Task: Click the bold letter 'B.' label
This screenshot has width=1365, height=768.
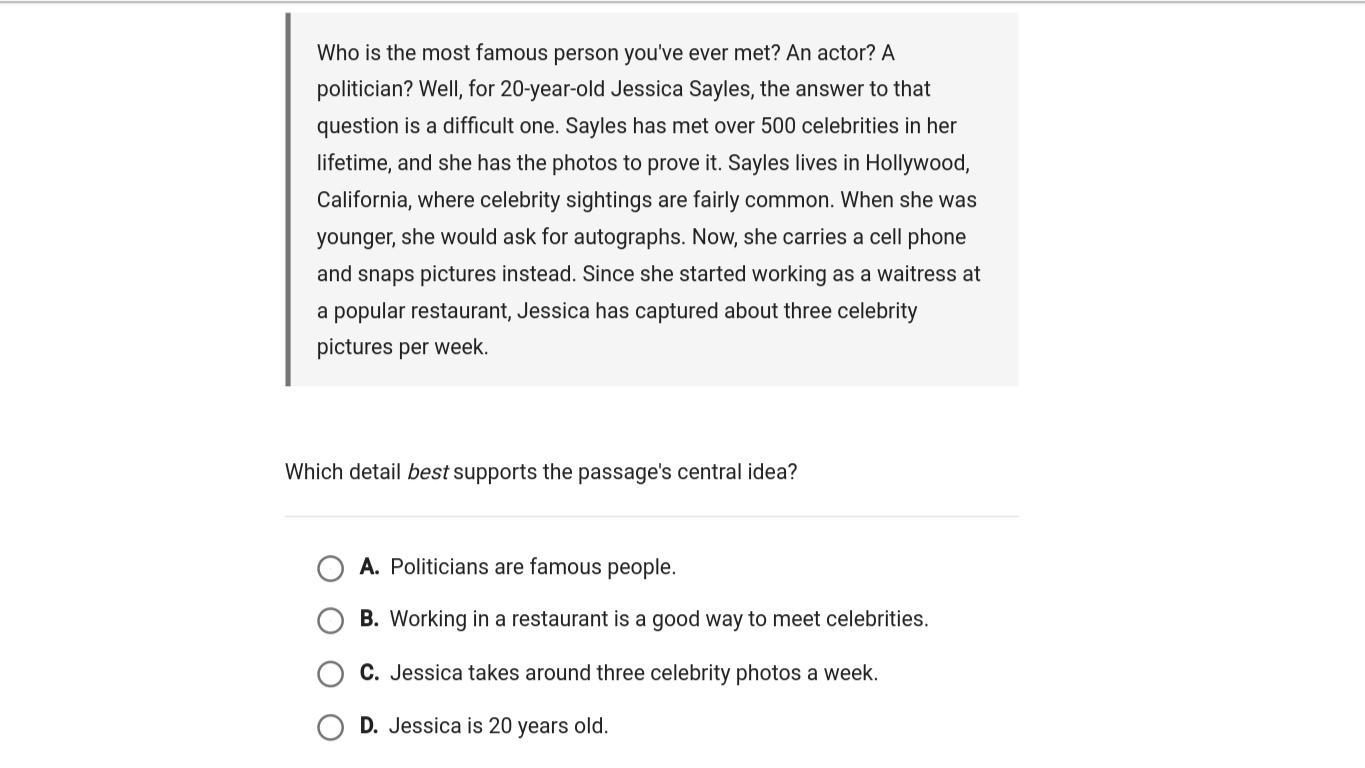Action: [369, 619]
